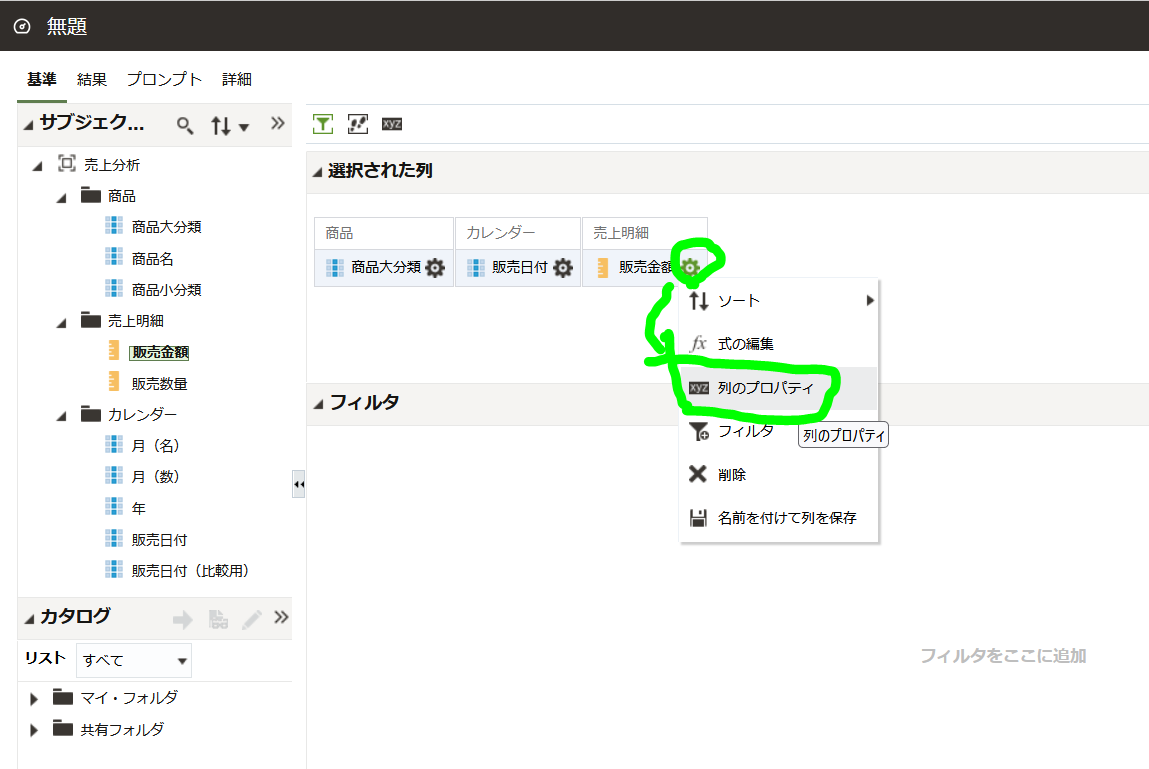Click the カレンダー table header in selected columns
The height and width of the screenshot is (769, 1149).
point(517,233)
